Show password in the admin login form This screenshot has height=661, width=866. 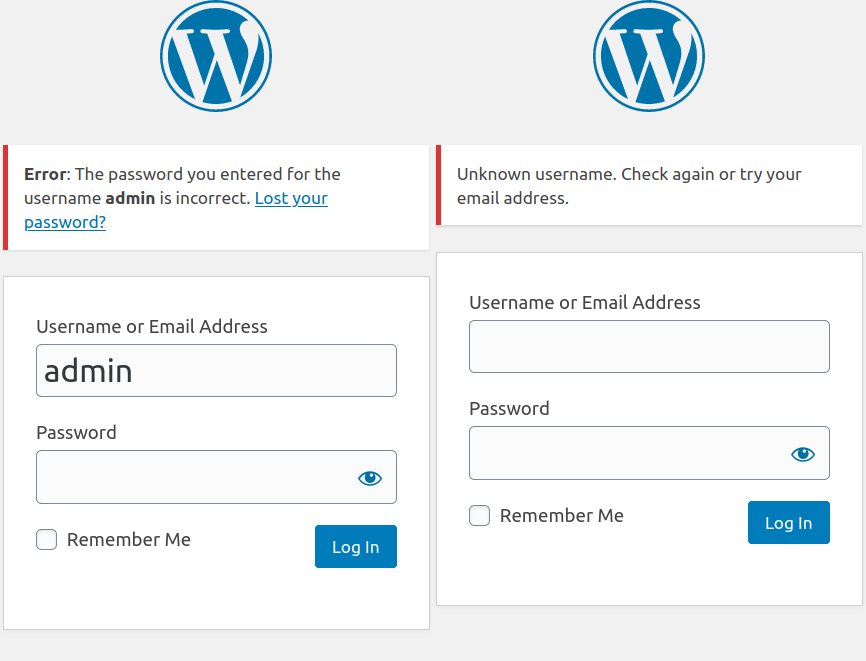[370, 478]
